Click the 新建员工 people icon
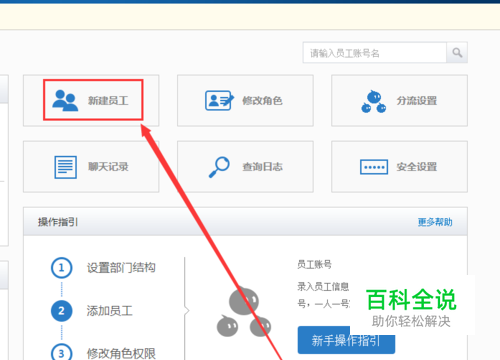Viewport: 500px width, 360px height. click(65, 100)
